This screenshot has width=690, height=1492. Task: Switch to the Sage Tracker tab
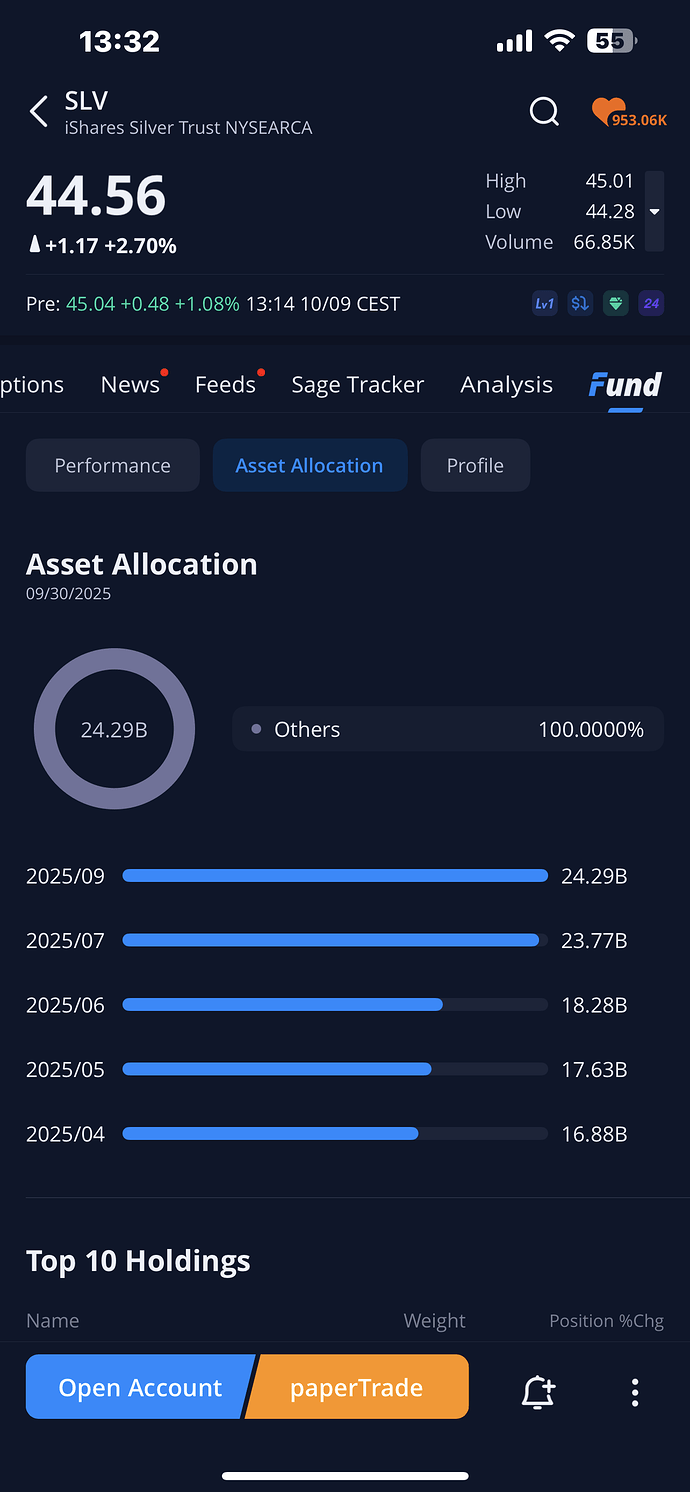(357, 385)
